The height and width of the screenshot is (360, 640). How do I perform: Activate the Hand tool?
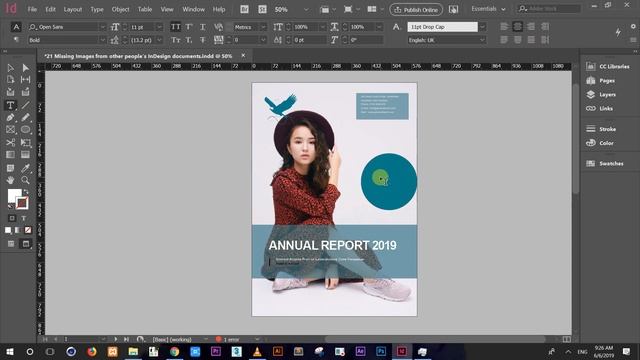[x=10, y=180]
